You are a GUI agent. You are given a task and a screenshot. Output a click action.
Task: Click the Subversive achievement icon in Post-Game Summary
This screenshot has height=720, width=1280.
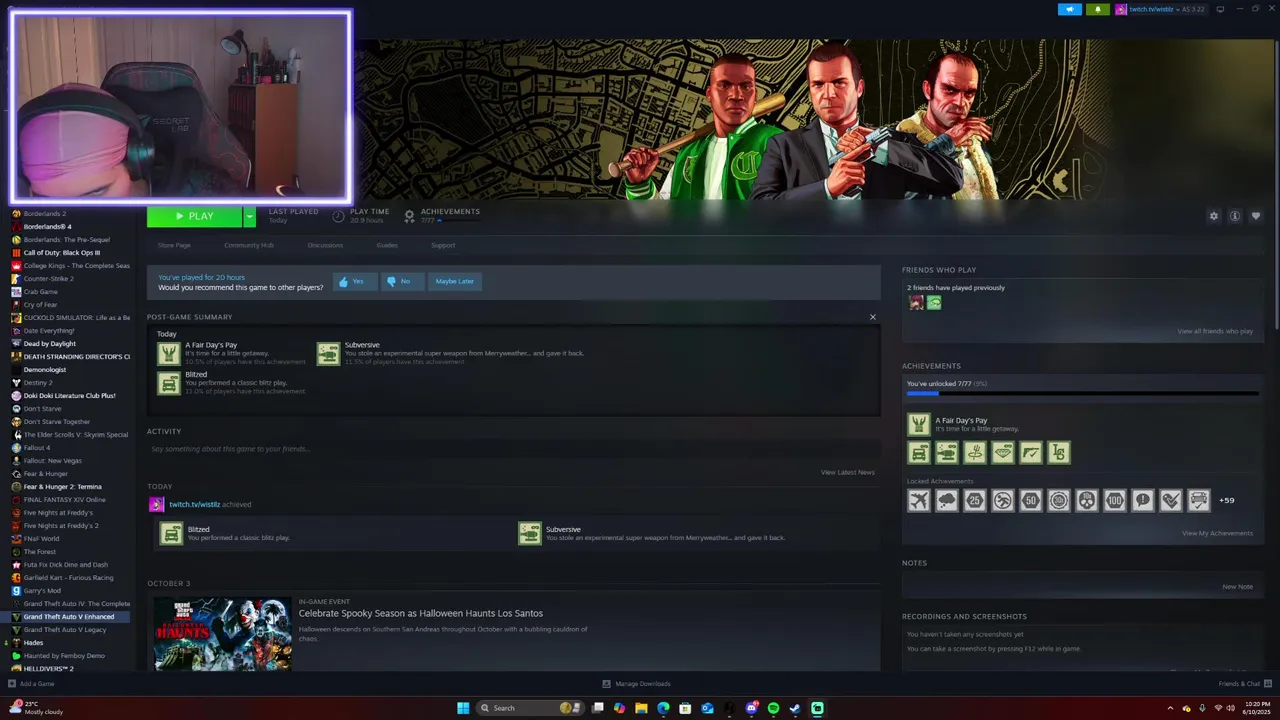pyautogui.click(x=329, y=354)
